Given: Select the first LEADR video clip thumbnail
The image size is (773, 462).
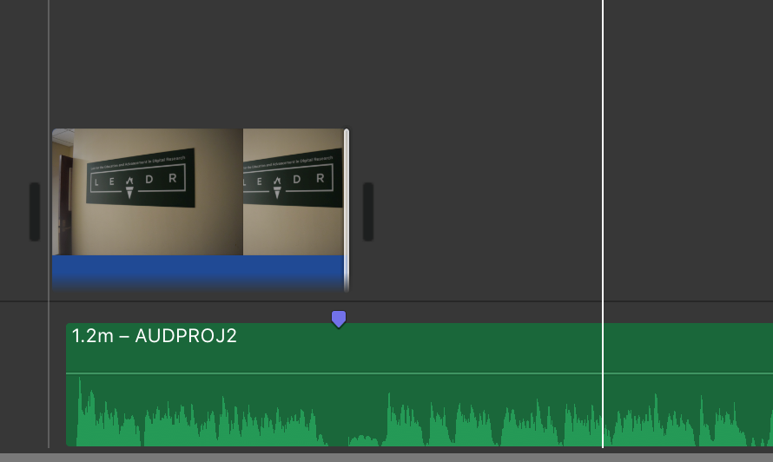Looking at the screenshot, I should tap(147, 192).
